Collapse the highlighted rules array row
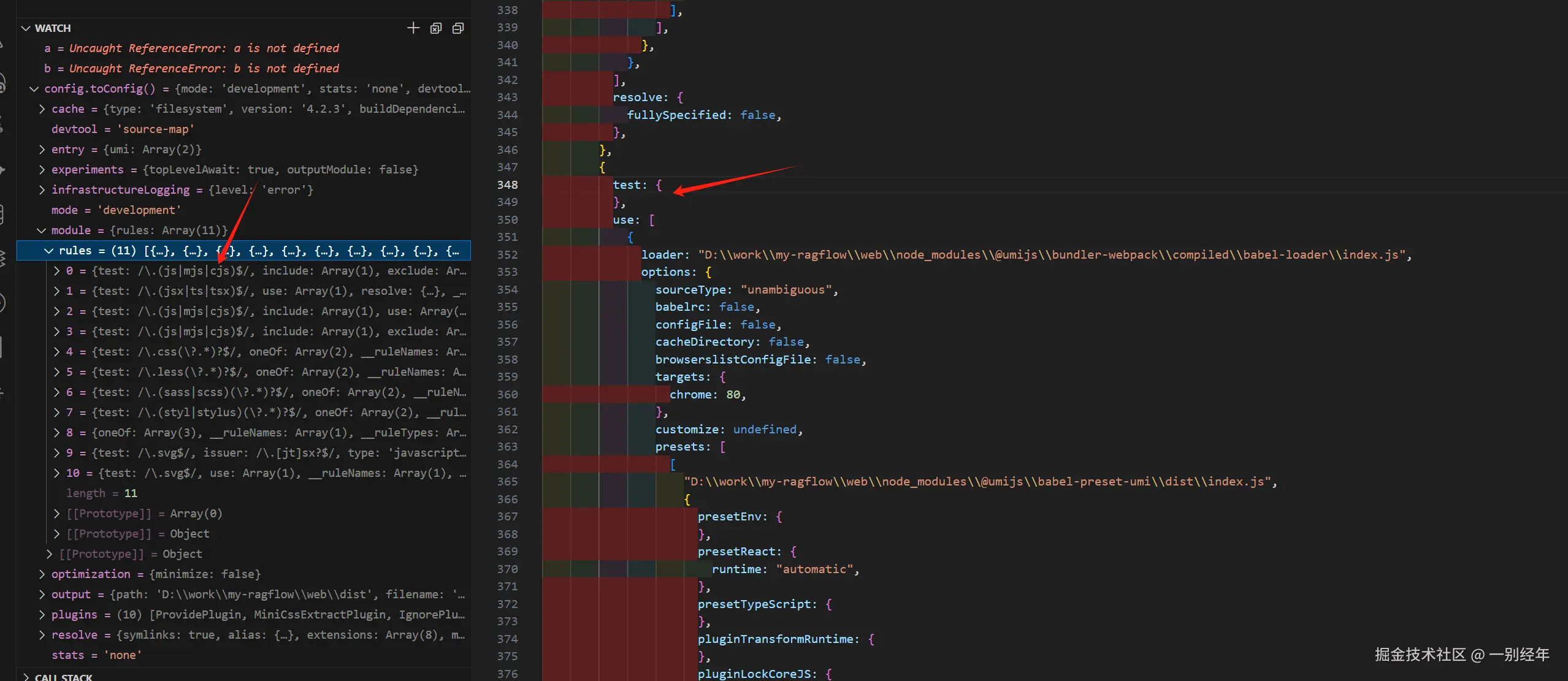 pyautogui.click(x=48, y=251)
